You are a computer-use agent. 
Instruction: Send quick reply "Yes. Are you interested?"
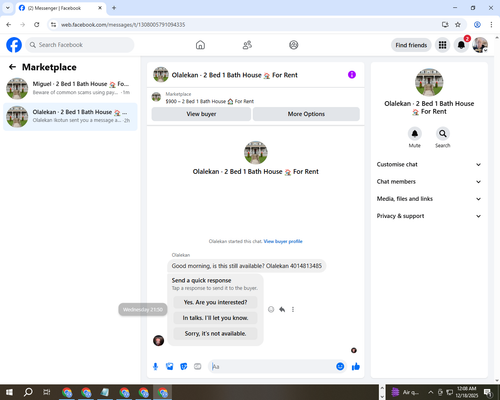pos(215,302)
